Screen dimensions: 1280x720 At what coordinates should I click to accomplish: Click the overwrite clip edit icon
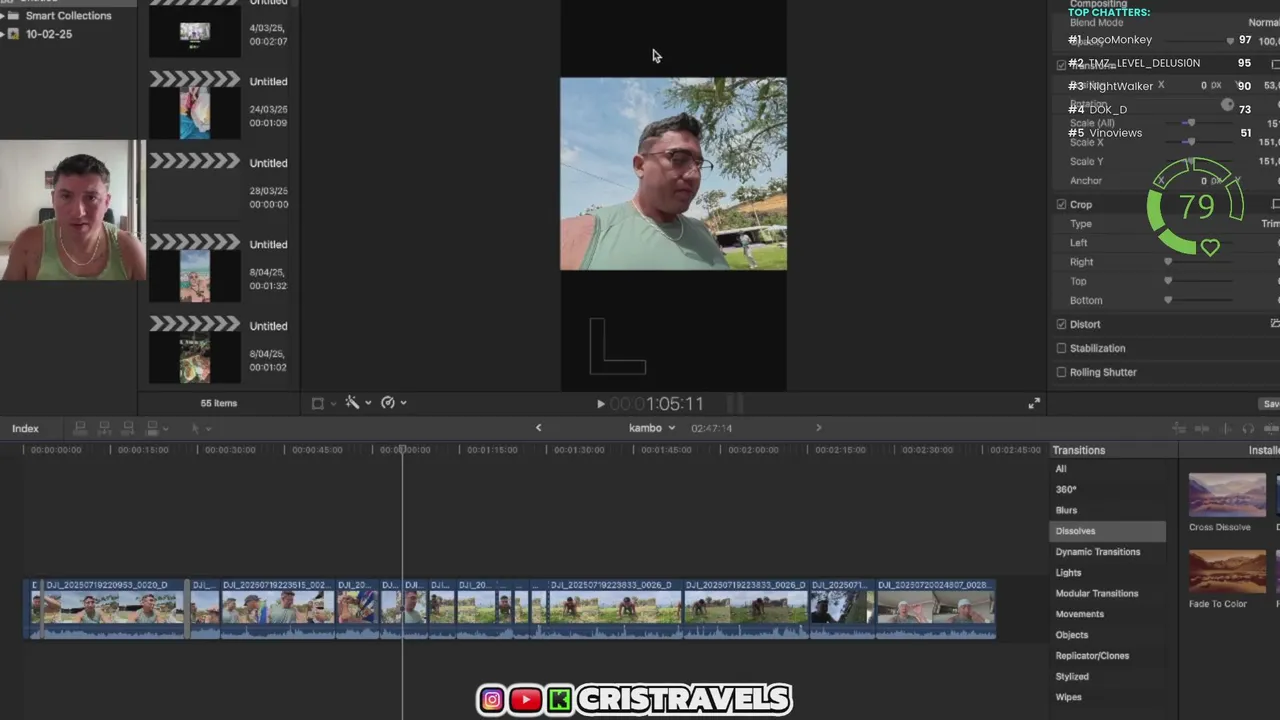coord(152,428)
